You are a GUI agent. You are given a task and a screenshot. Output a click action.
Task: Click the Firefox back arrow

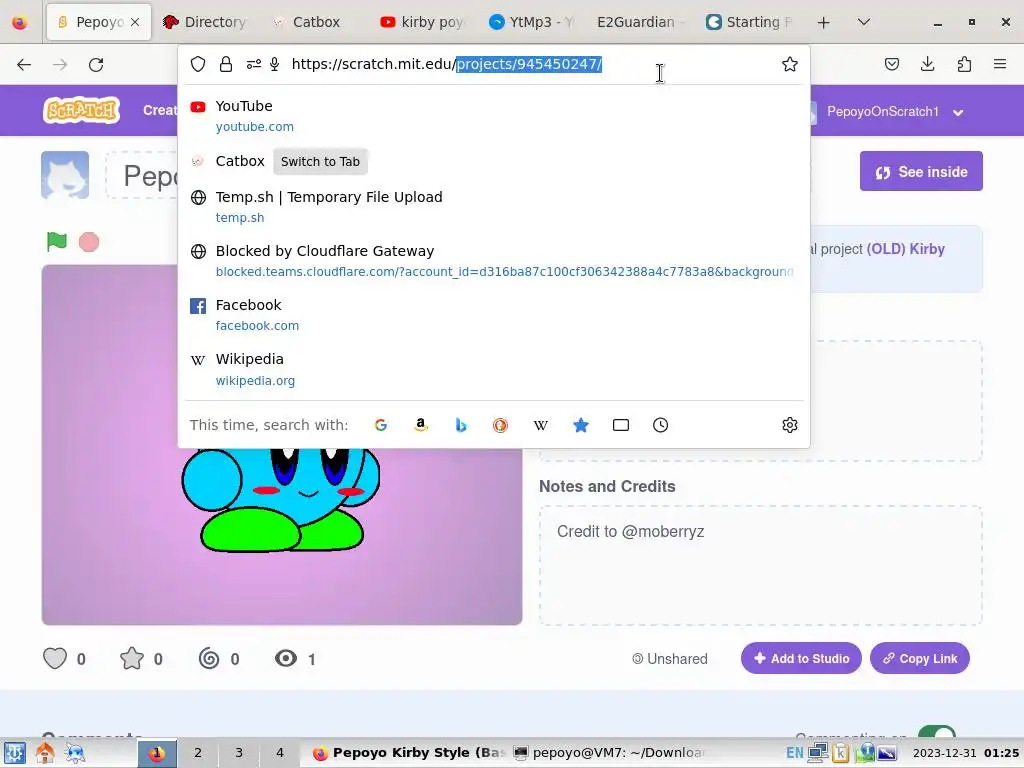(24, 65)
